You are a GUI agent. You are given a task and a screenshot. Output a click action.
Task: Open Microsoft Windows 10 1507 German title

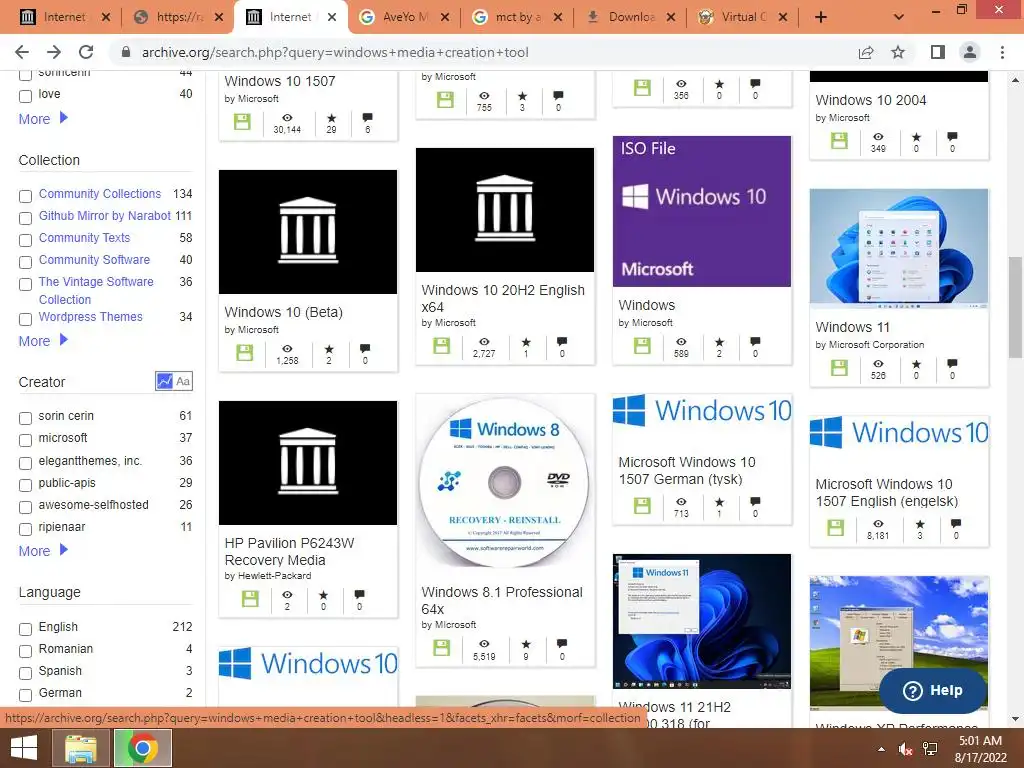pos(687,470)
